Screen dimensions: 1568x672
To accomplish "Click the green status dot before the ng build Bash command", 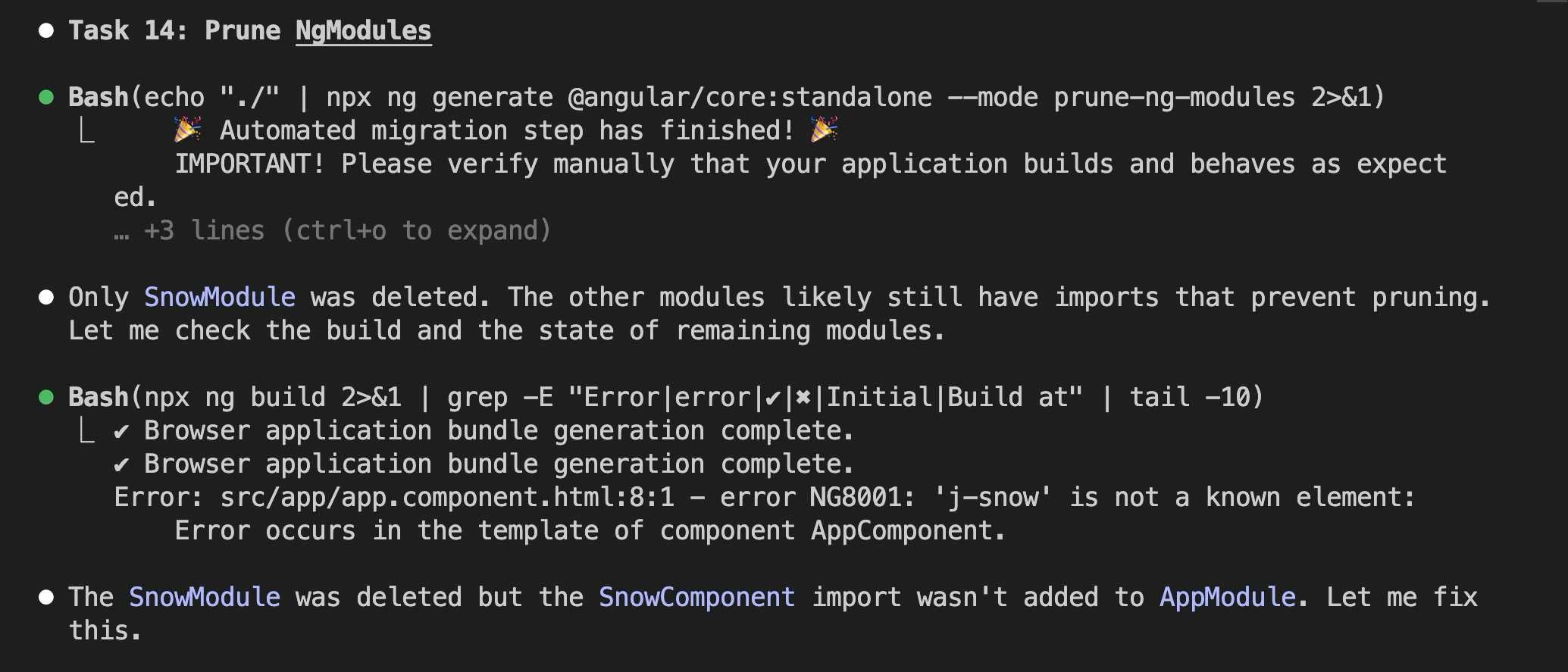I will click(x=46, y=397).
